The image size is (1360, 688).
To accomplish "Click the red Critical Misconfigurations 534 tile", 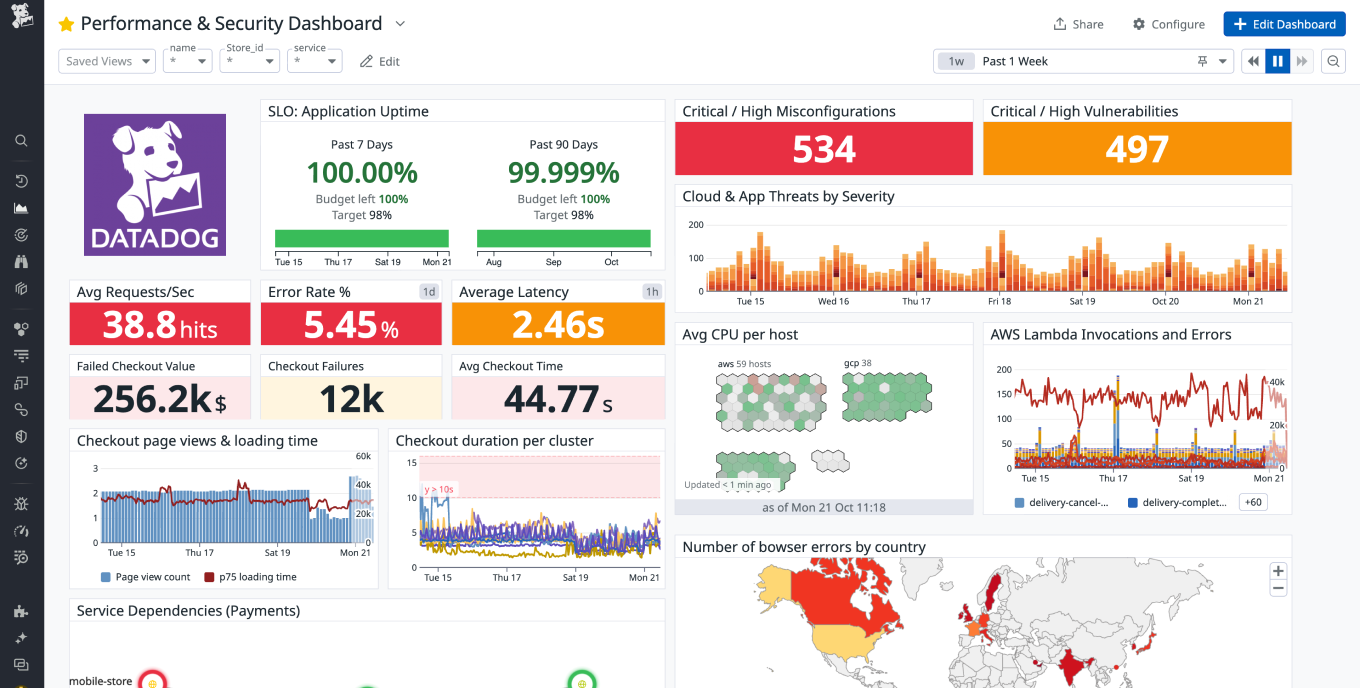I will [823, 149].
